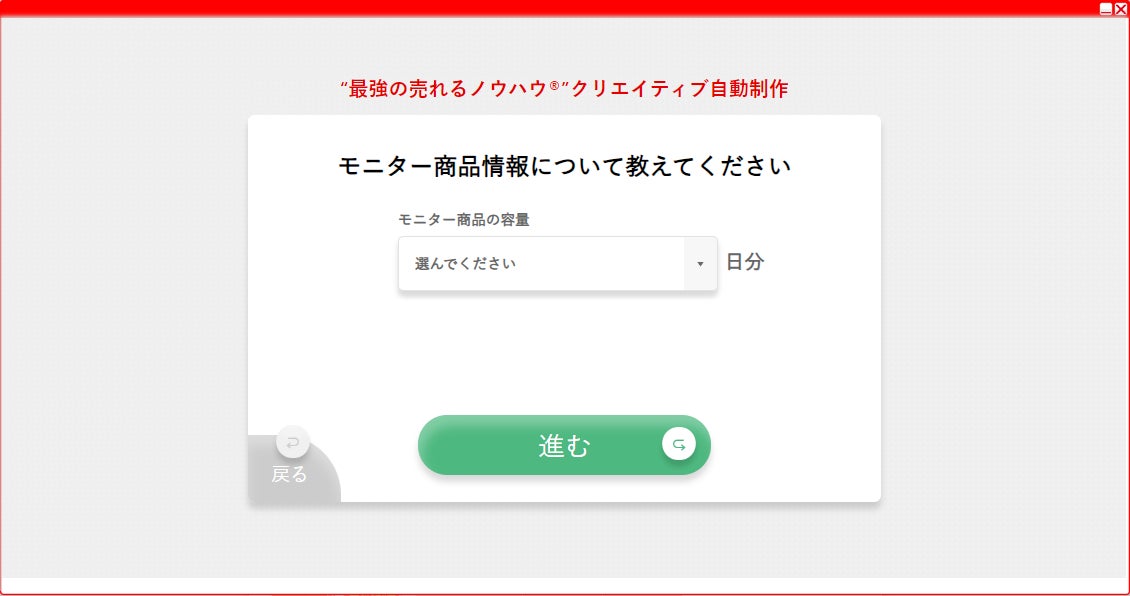1130x596 pixels.
Task: Select the モニター商品の容量 combo box field
Action: [x=558, y=264]
